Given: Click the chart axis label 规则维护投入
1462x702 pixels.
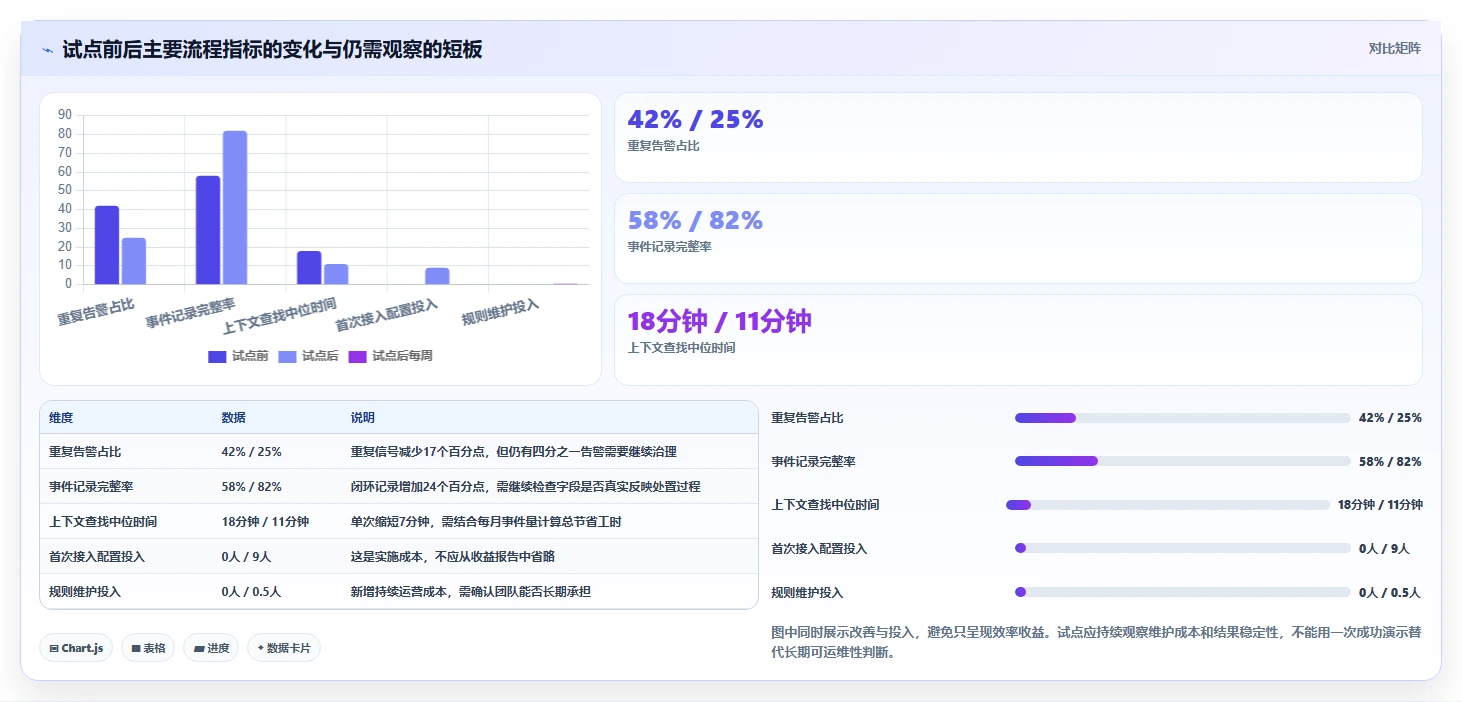Looking at the screenshot, I should [x=500, y=312].
